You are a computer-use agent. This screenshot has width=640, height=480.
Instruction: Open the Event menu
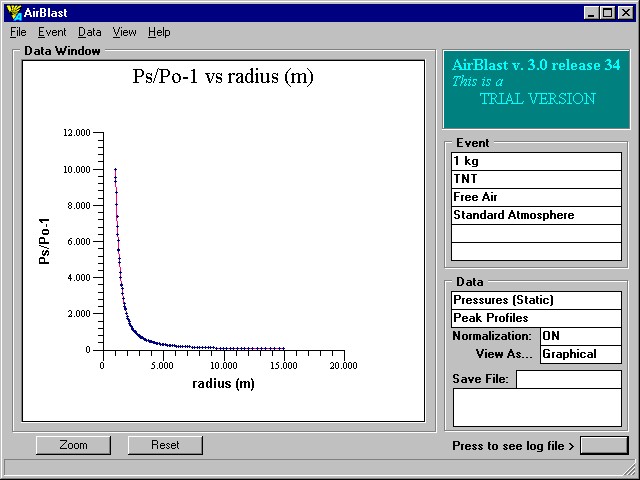52,32
